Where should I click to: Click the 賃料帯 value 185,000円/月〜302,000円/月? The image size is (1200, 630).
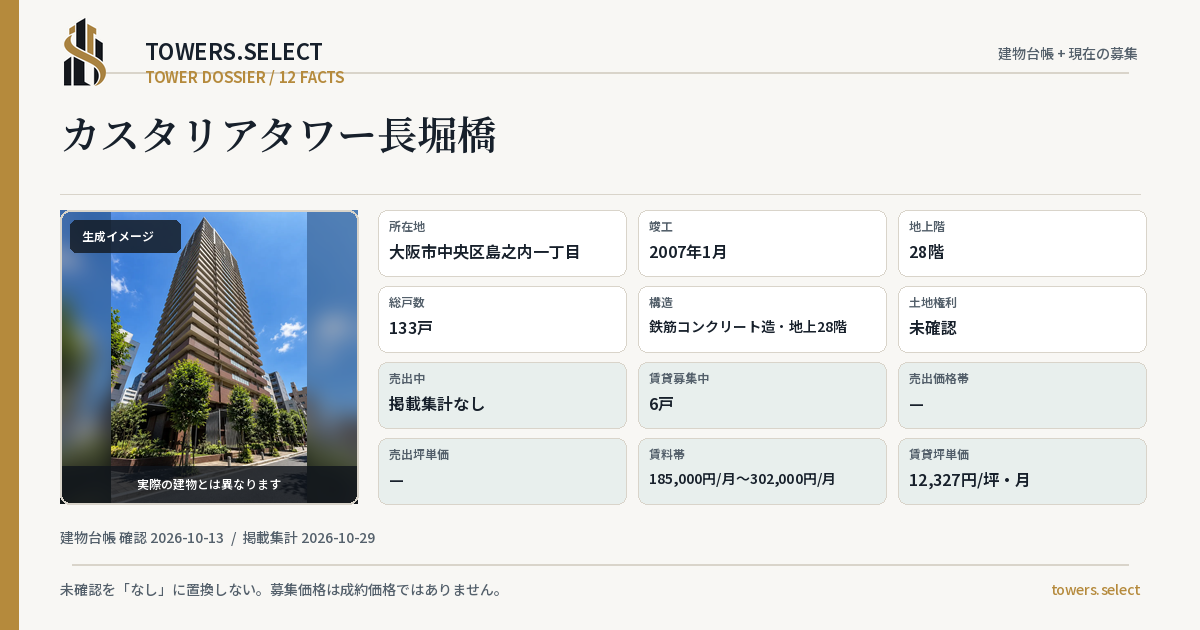pyautogui.click(x=742, y=479)
